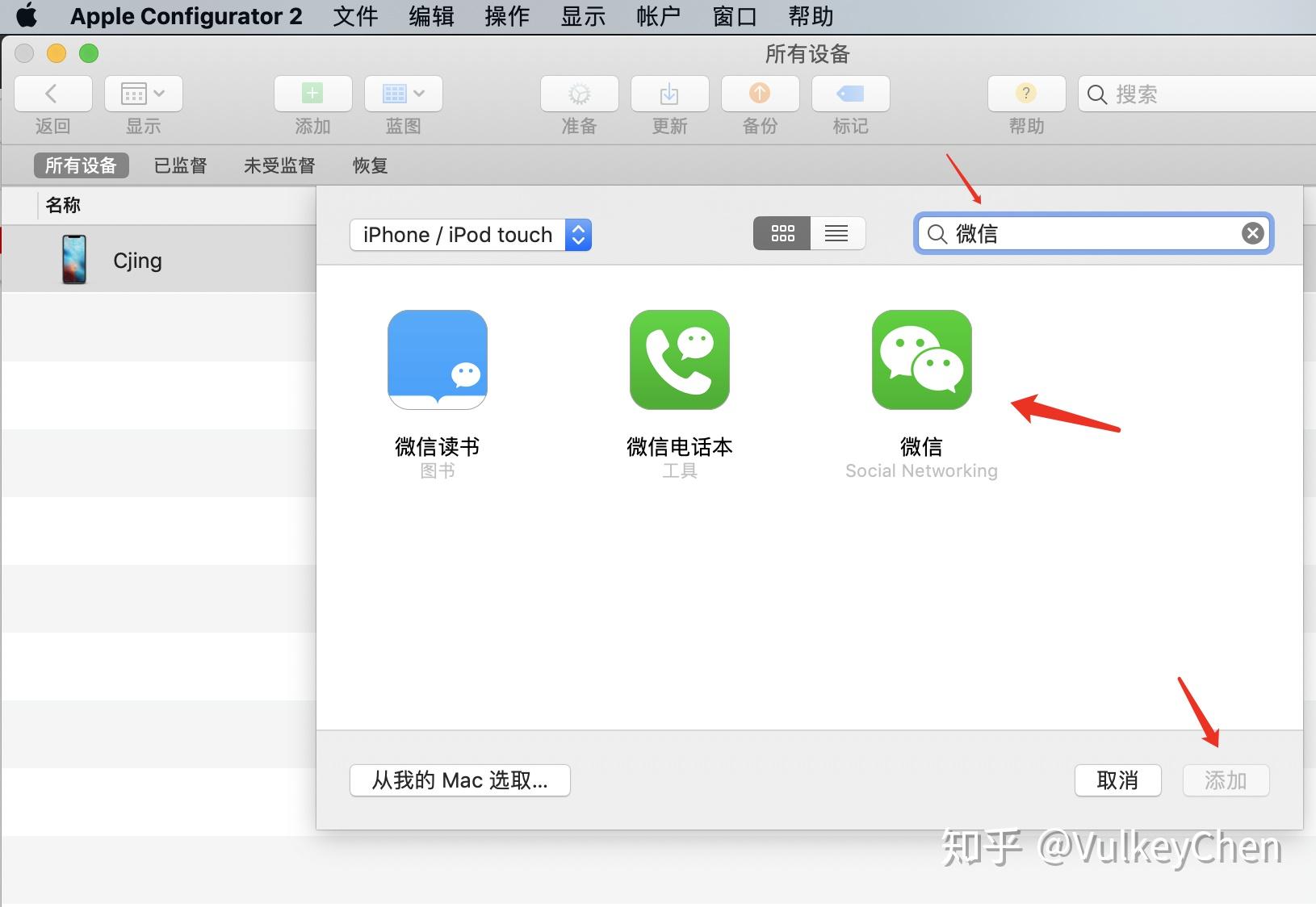Image resolution: width=1316 pixels, height=907 pixels.
Task: Click the 名称 column header
Action: 63,205
